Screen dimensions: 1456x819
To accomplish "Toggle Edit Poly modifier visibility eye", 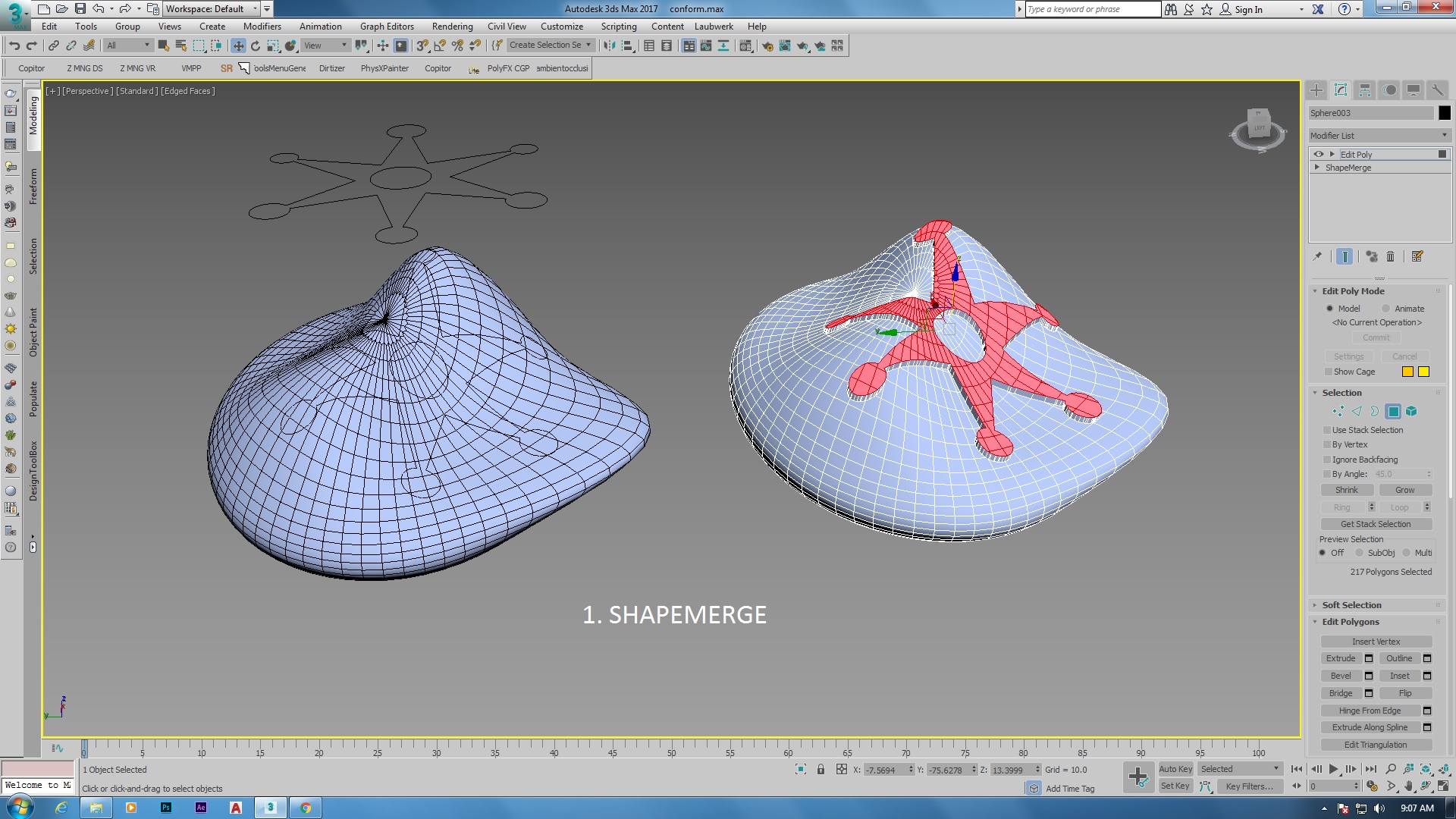I will tap(1319, 155).
